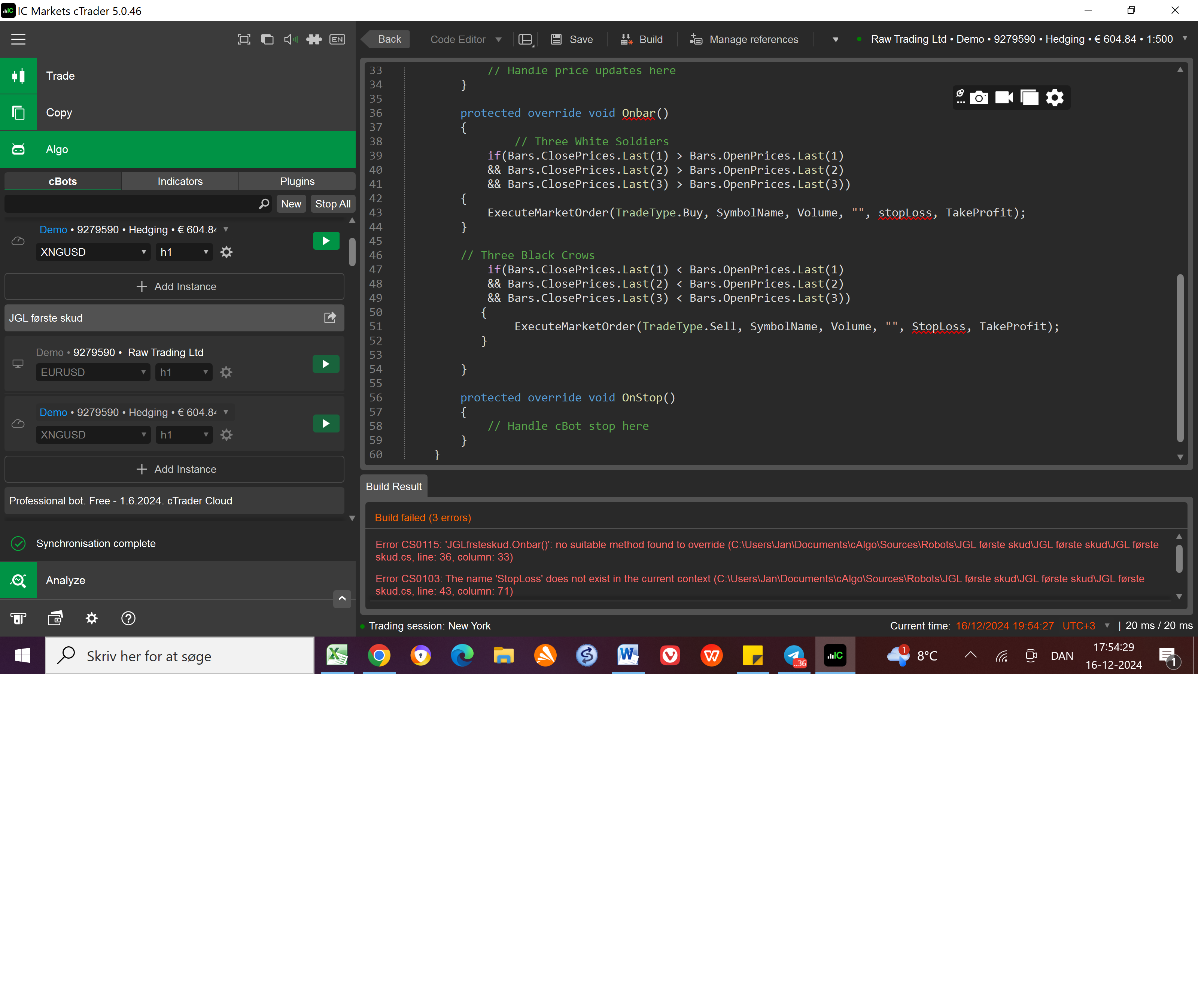Toggle fullscreen layout icon
The height and width of the screenshot is (1008, 1198).
pyautogui.click(x=244, y=39)
